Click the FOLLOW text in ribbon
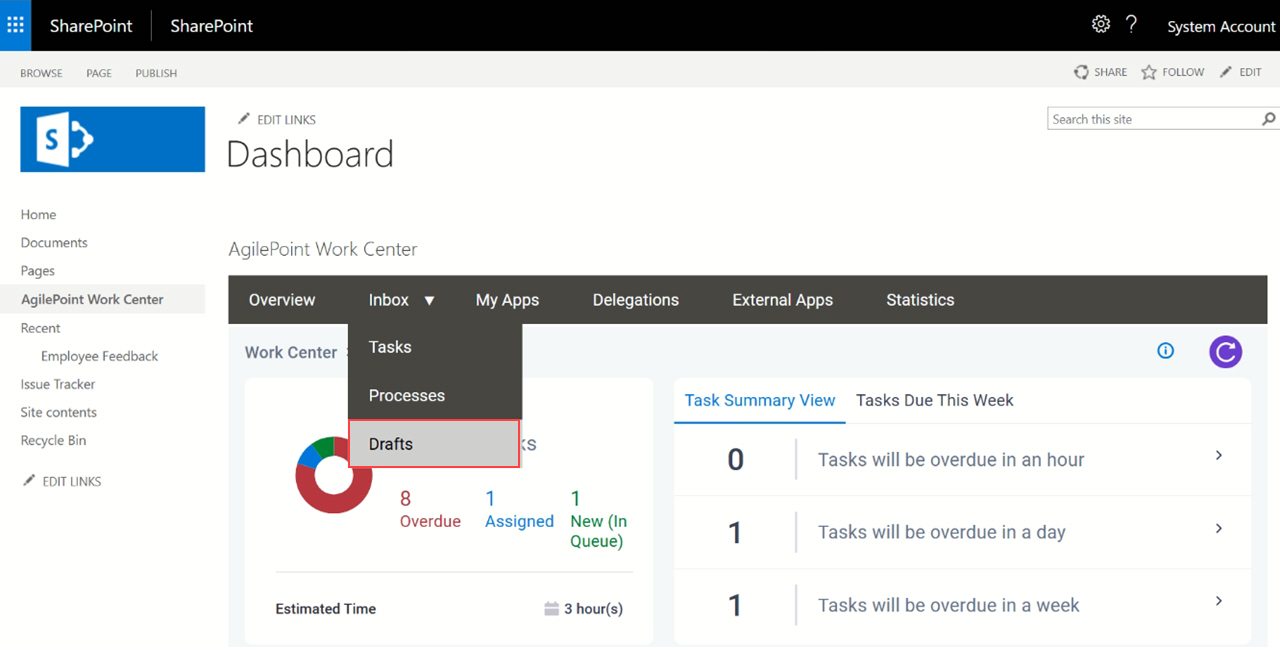 click(x=1183, y=72)
